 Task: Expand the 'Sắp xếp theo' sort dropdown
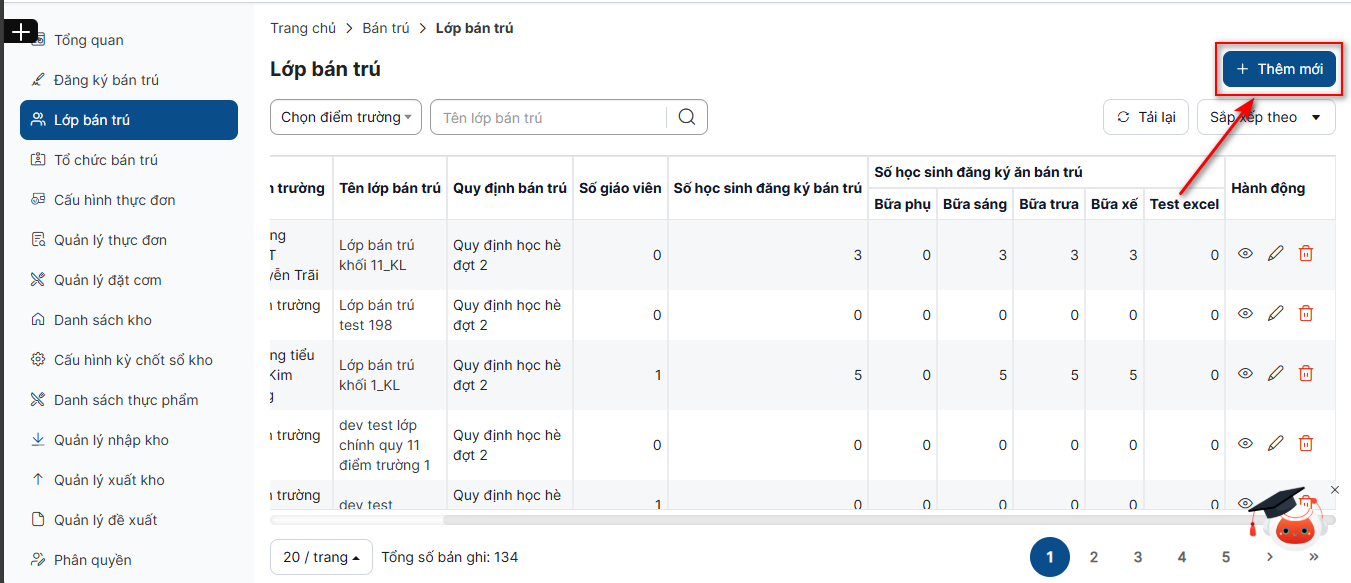[1265, 117]
